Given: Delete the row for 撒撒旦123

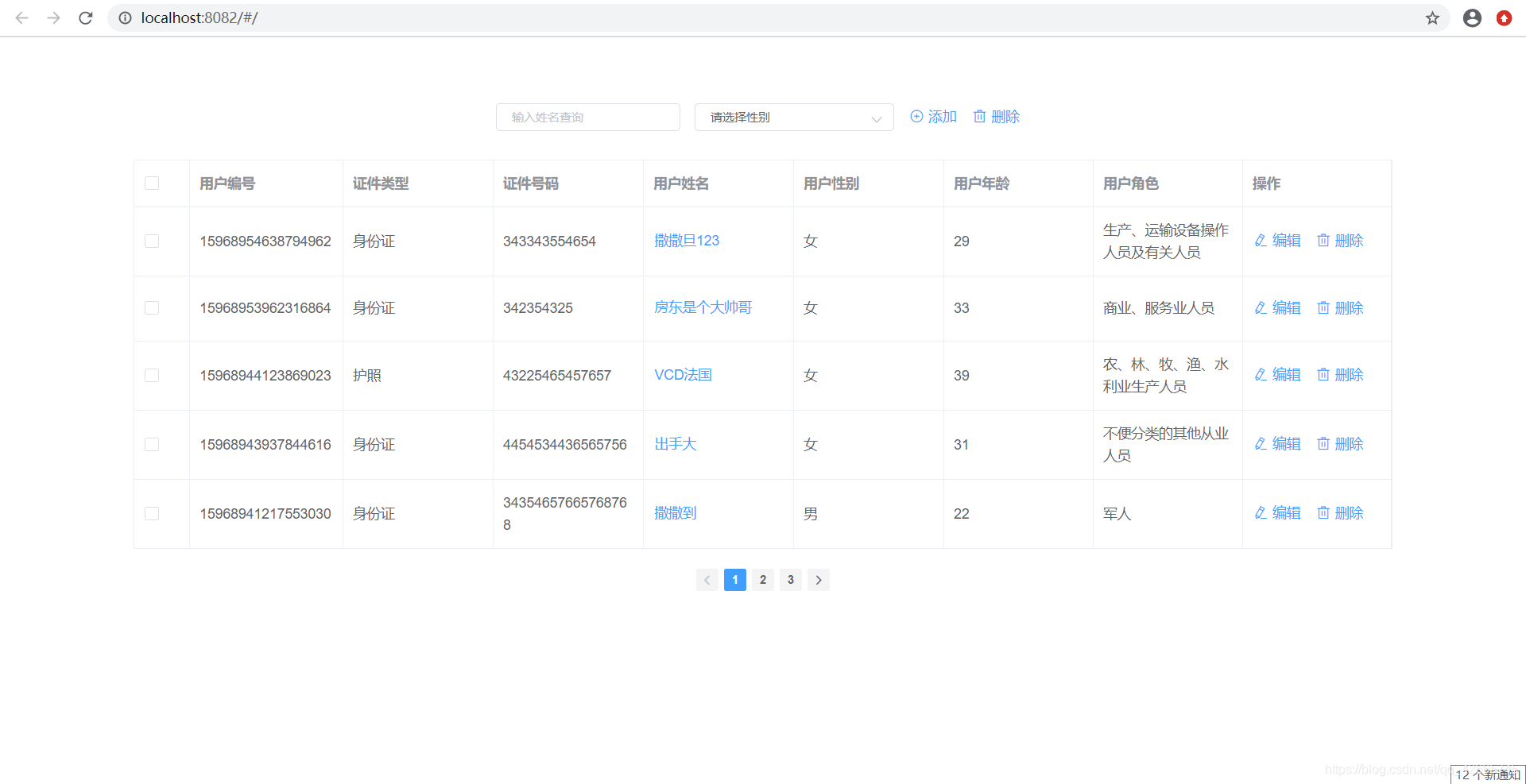Looking at the screenshot, I should click(1340, 241).
